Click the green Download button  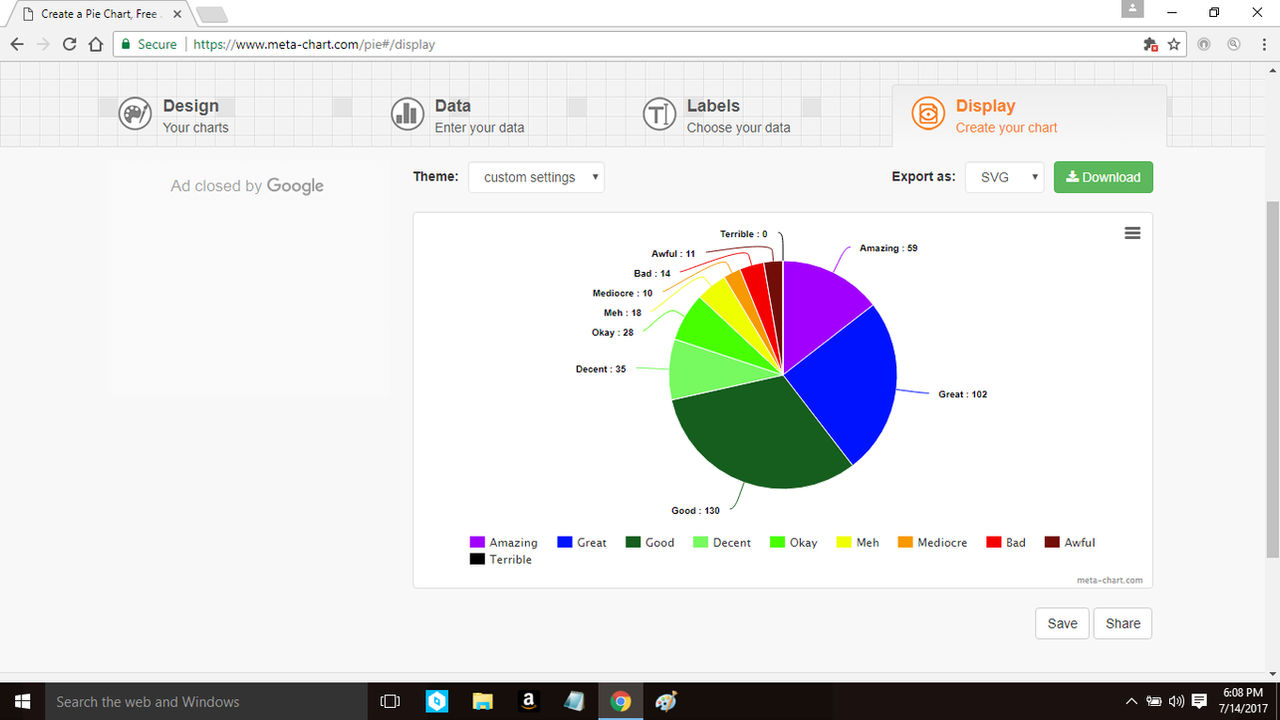coord(1103,177)
